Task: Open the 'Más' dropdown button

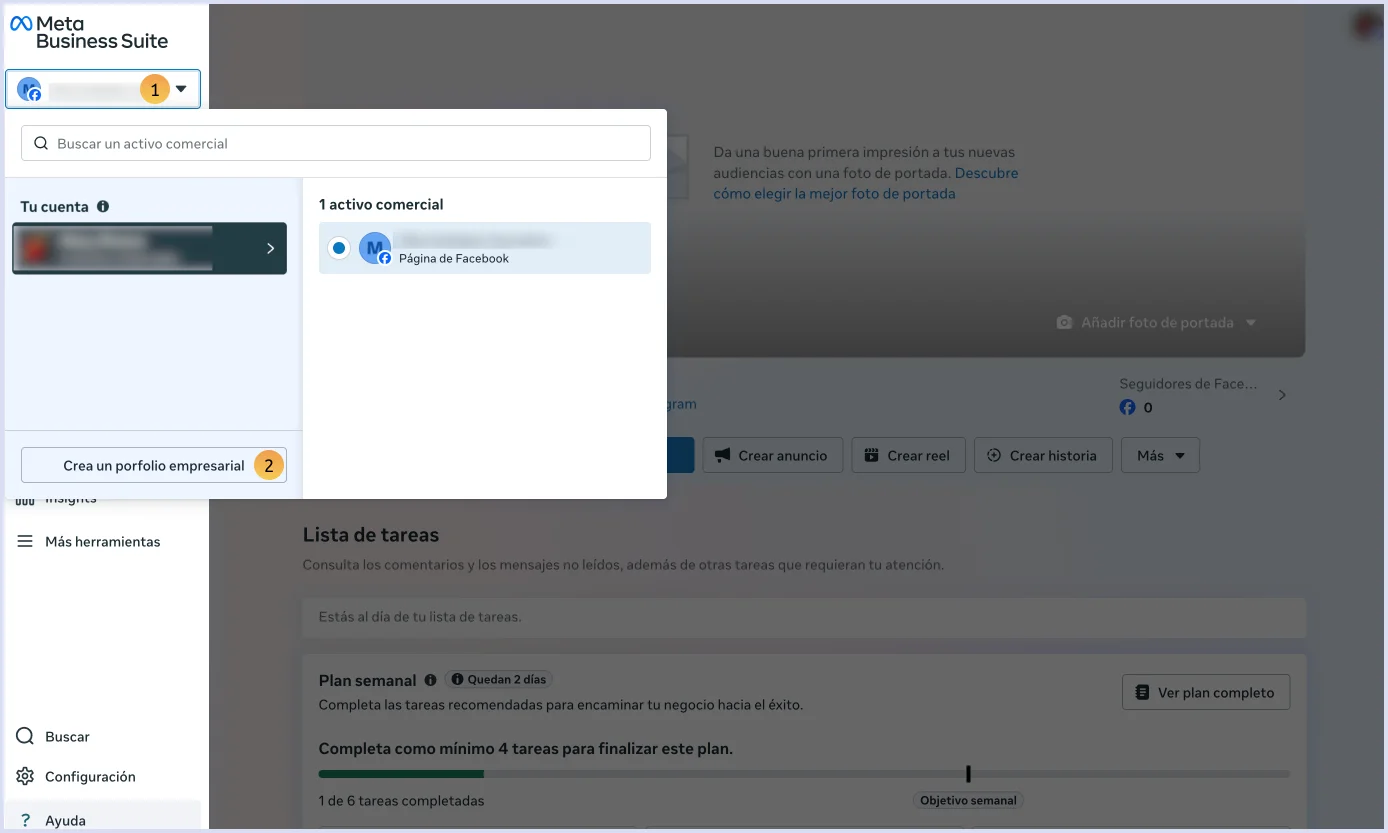Action: click(1160, 455)
